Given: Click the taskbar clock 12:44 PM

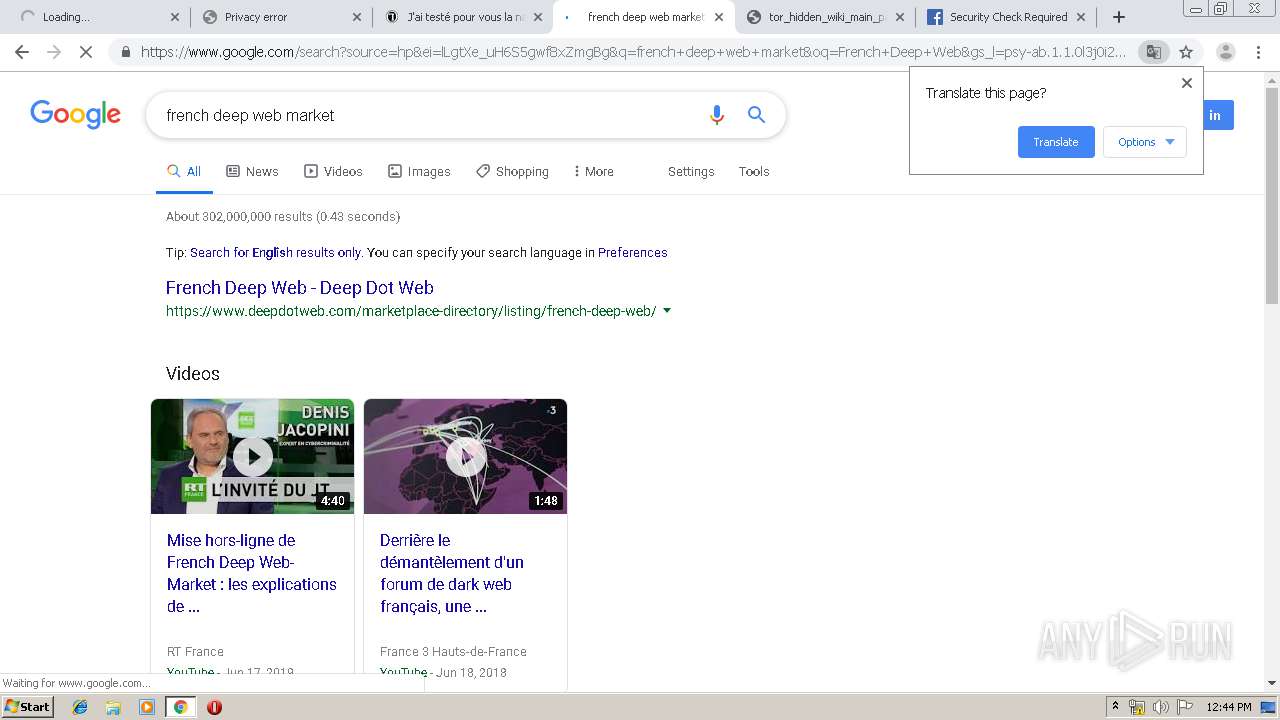Looking at the screenshot, I should [x=1229, y=707].
